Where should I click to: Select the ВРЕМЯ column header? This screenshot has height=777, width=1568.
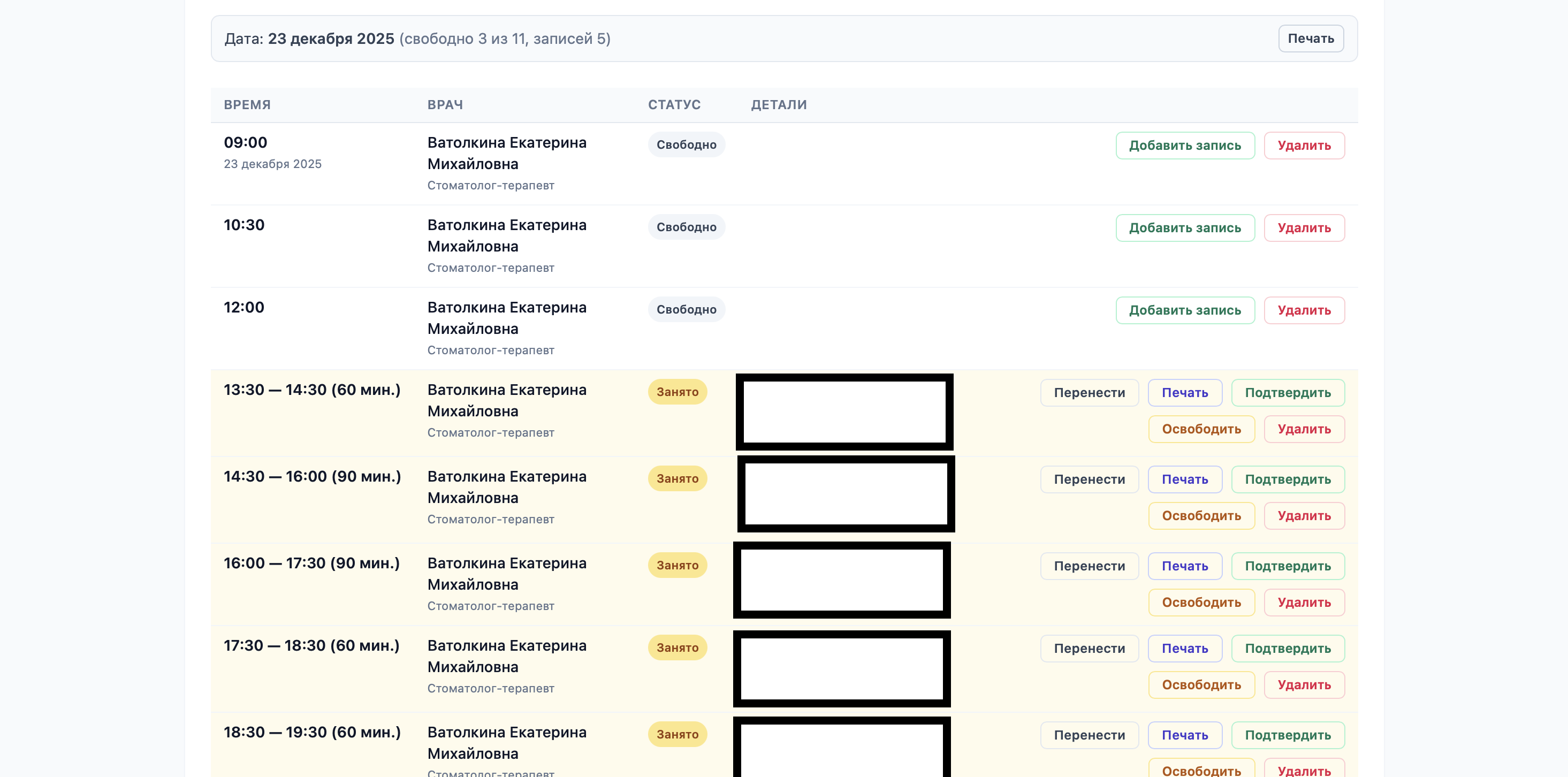point(247,105)
